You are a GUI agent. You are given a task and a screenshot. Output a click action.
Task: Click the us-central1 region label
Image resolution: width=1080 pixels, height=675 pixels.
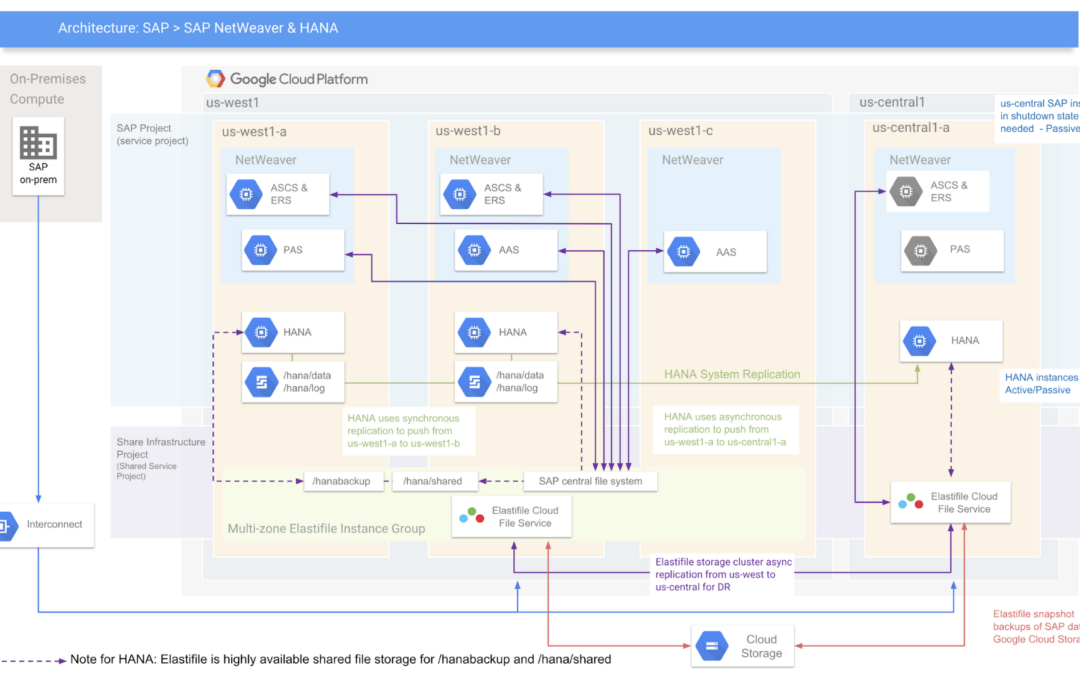[891, 102]
